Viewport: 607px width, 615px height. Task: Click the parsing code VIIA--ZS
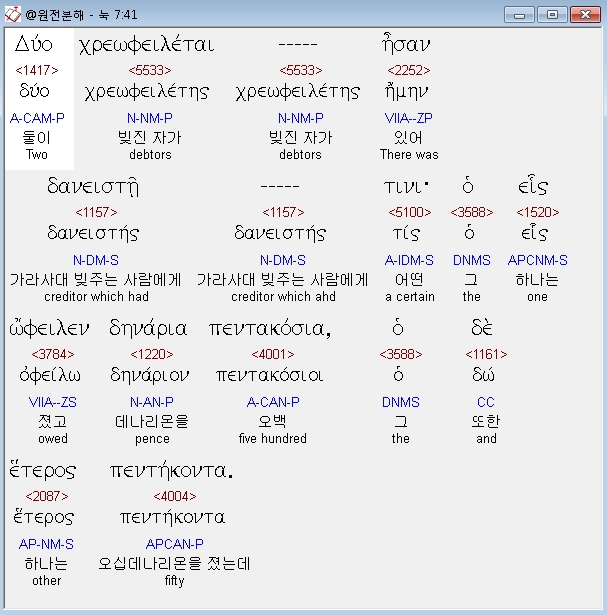pyautogui.click(x=53, y=402)
